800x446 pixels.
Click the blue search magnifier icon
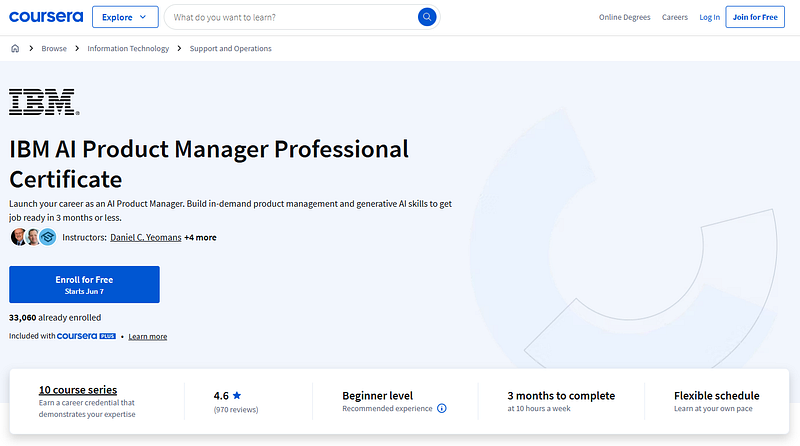coord(427,17)
